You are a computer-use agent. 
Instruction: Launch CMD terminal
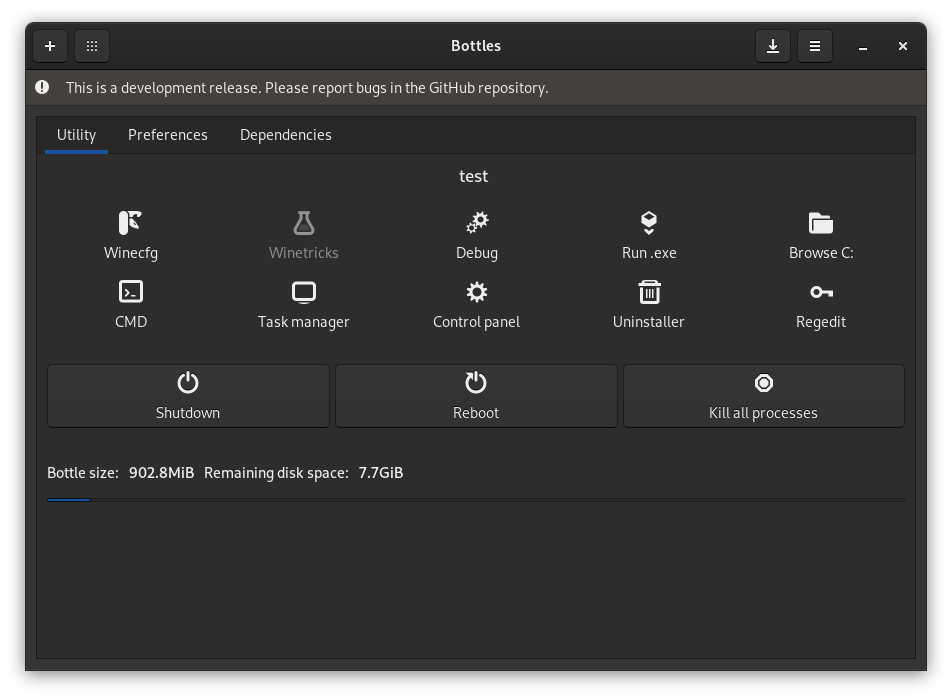[131, 305]
